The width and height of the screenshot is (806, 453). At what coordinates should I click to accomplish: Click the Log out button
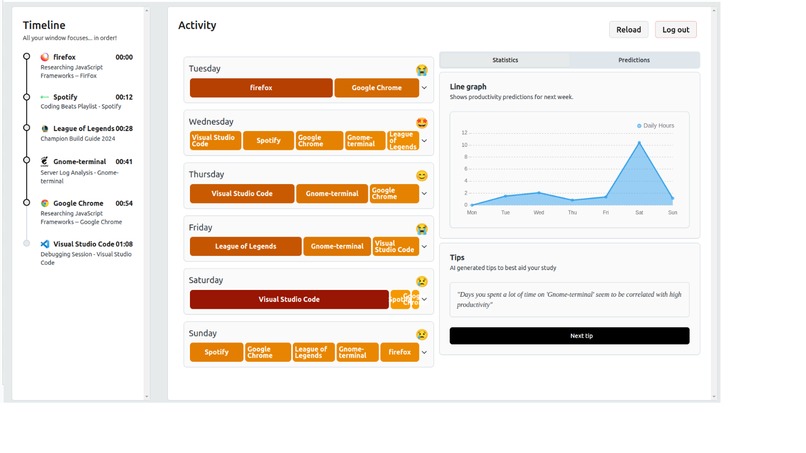click(675, 30)
